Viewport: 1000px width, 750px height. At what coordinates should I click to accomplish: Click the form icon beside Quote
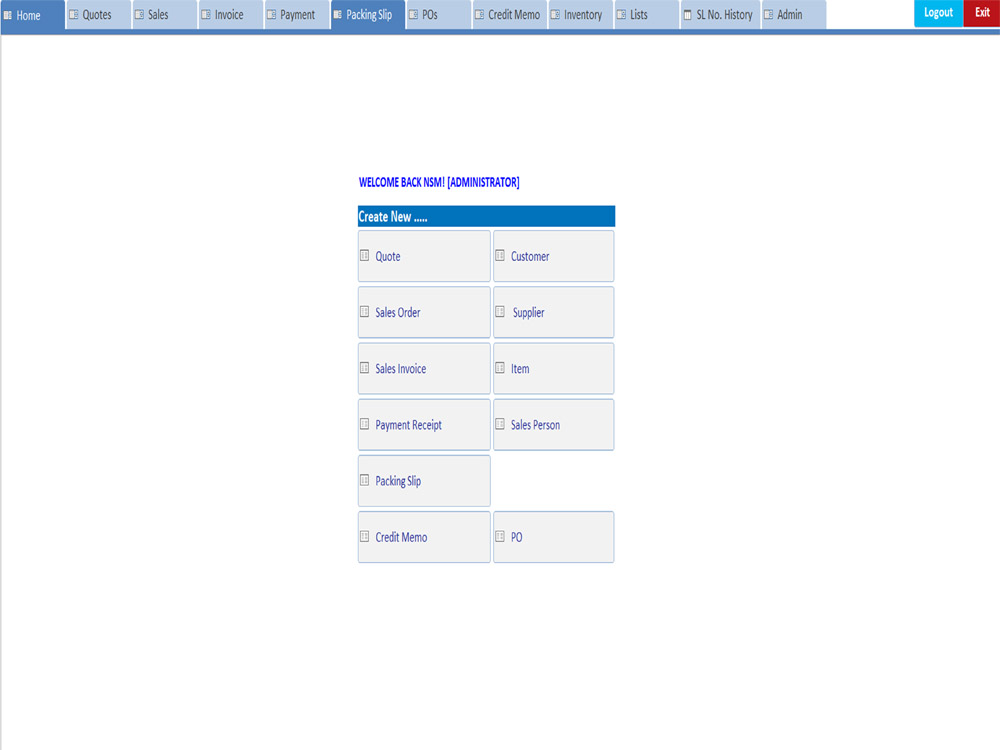point(364,256)
